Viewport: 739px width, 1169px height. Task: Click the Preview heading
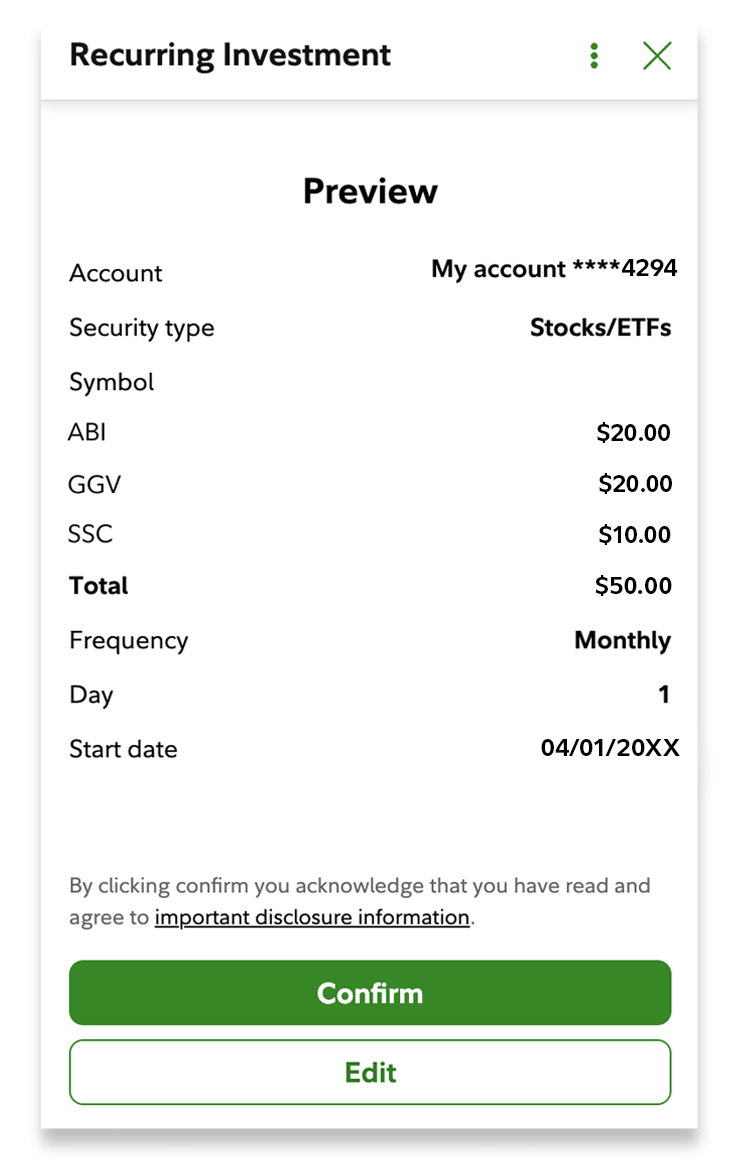[370, 191]
